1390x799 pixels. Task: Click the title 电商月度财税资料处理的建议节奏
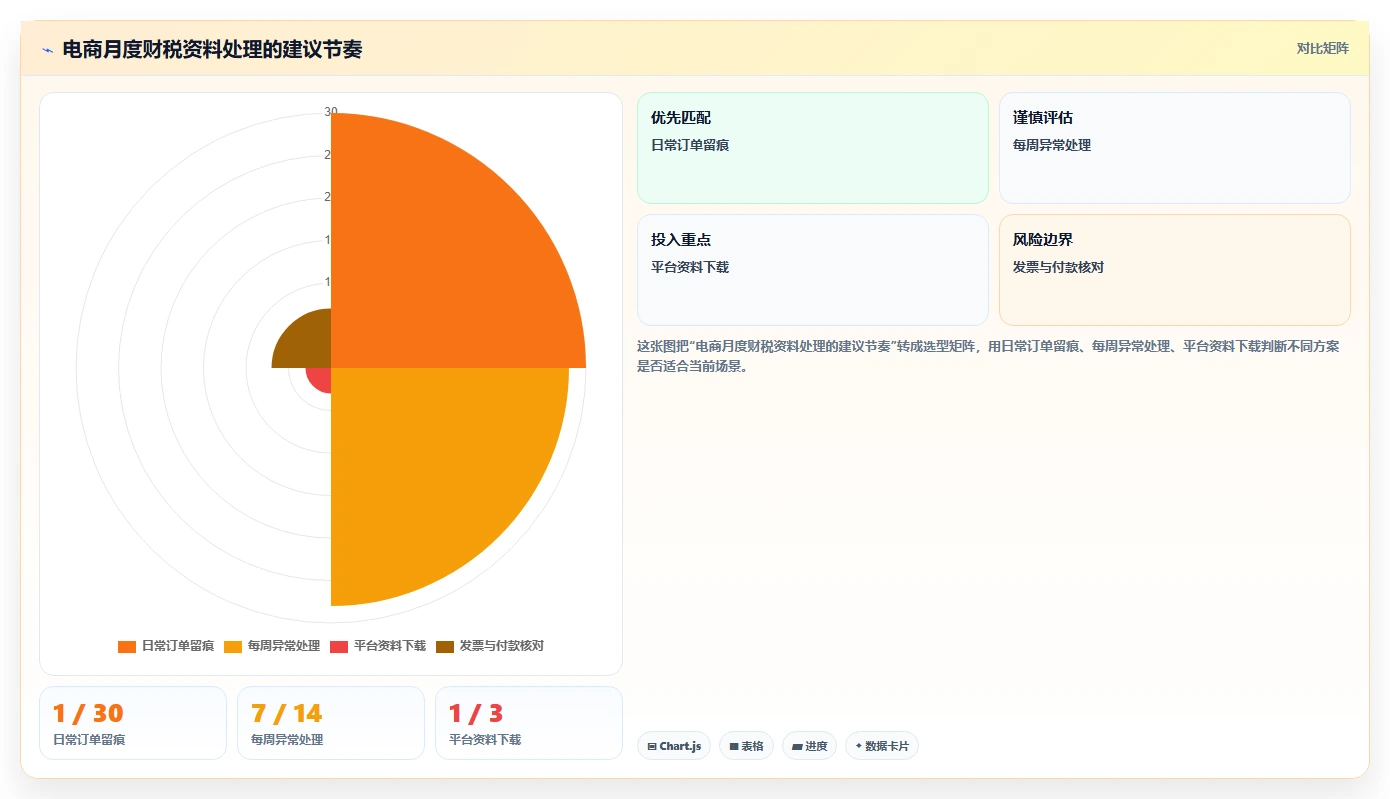click(x=212, y=49)
